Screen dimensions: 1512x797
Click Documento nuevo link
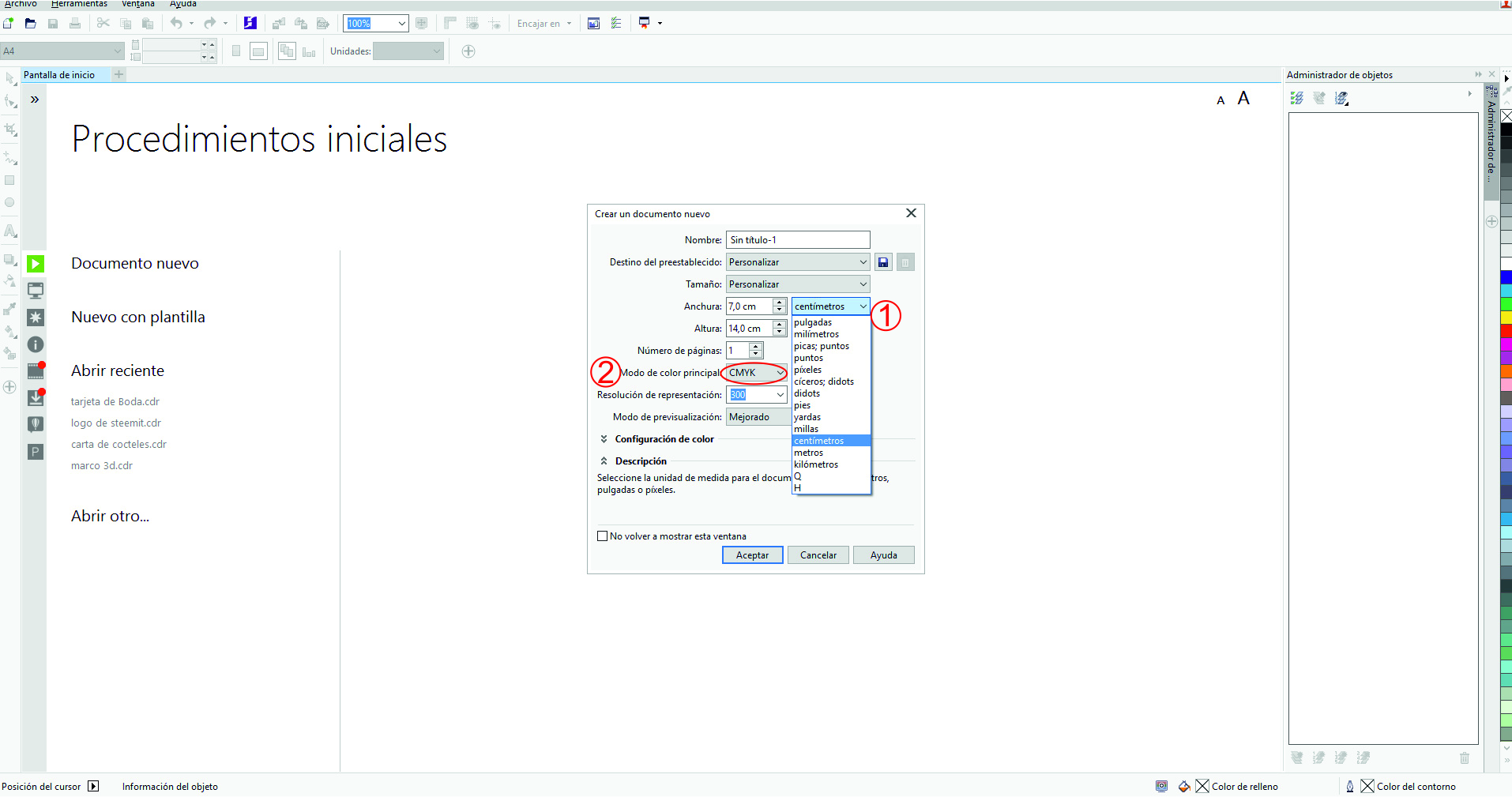(x=135, y=263)
